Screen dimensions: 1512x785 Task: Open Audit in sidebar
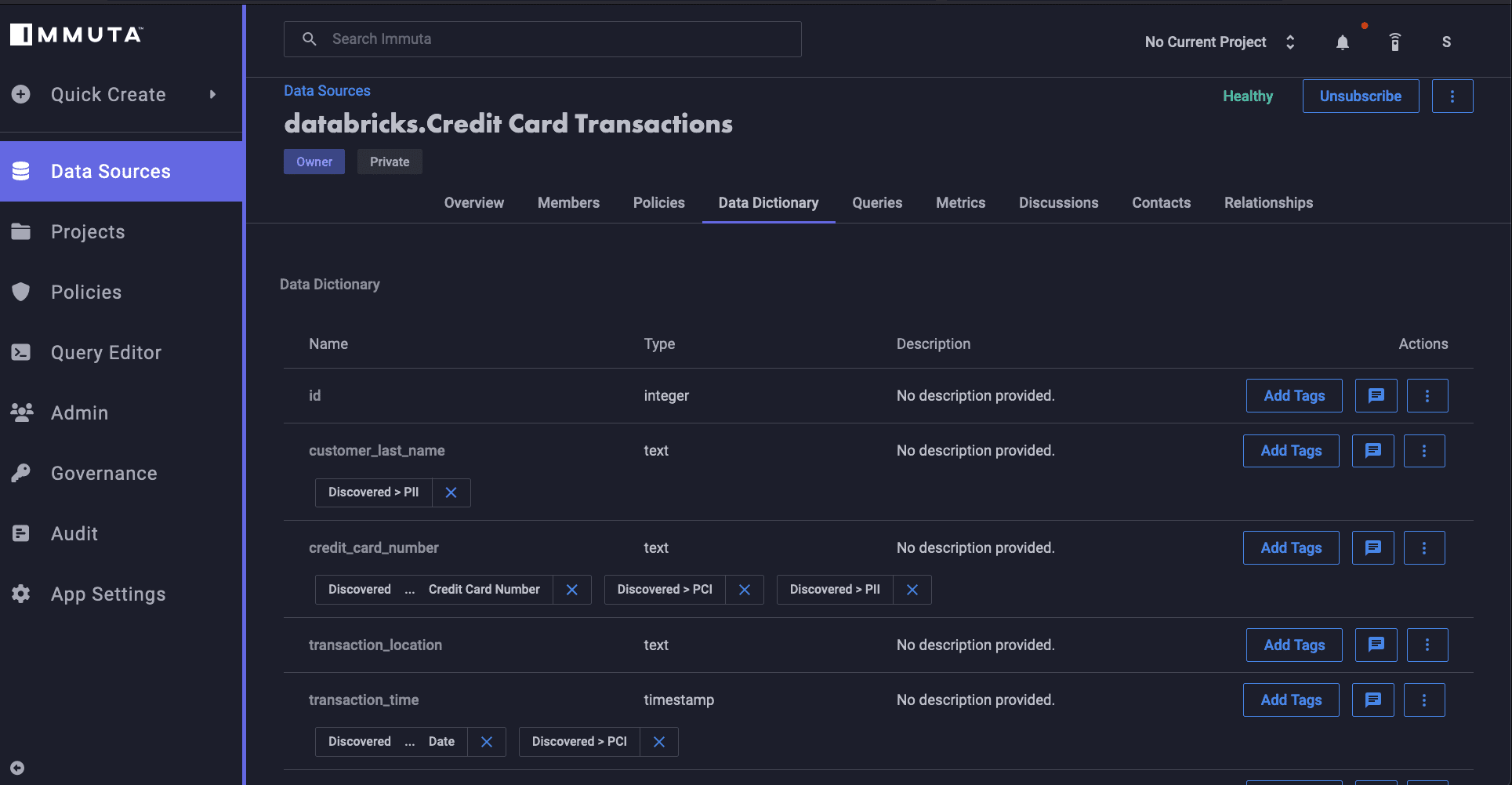coord(121,533)
